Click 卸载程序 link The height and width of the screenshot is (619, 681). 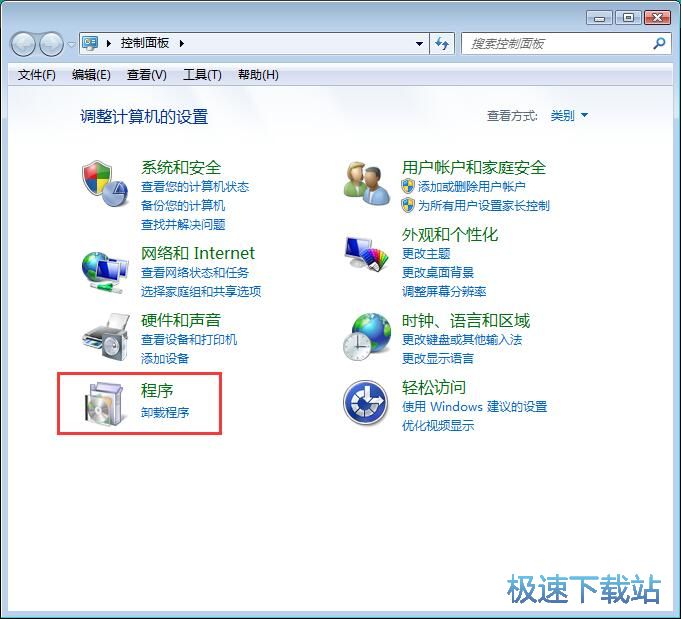tap(165, 412)
